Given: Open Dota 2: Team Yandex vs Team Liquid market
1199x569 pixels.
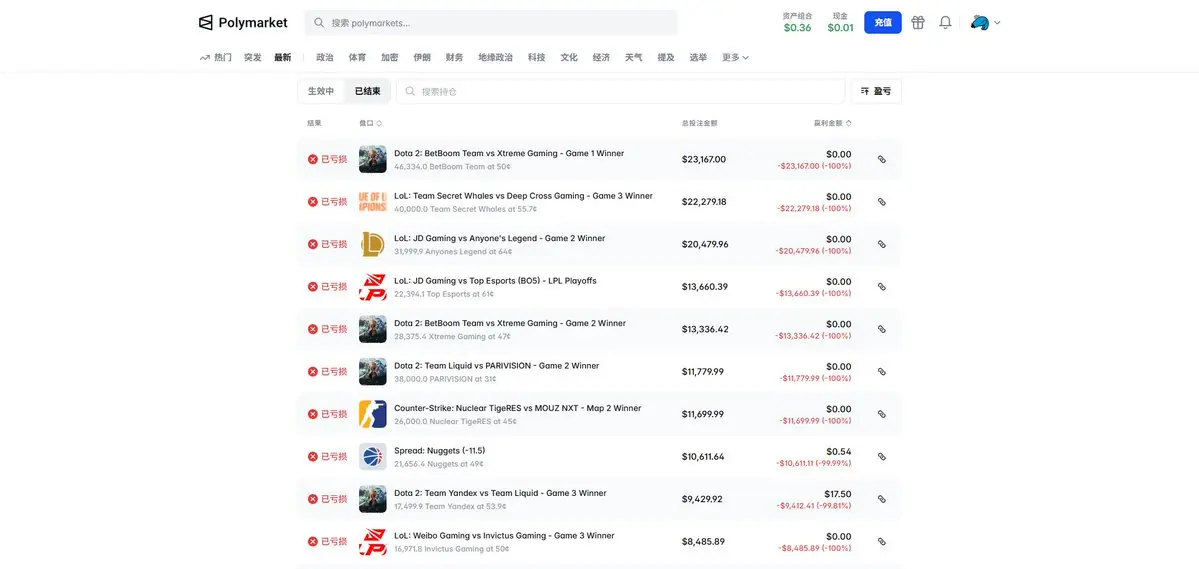Looking at the screenshot, I should click(x=500, y=493).
